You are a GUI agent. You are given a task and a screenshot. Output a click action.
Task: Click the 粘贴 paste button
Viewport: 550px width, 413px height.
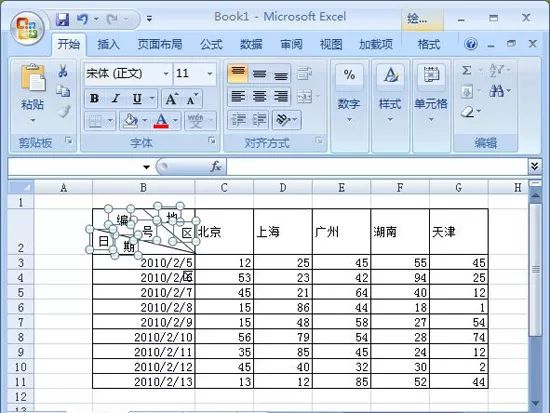point(33,92)
